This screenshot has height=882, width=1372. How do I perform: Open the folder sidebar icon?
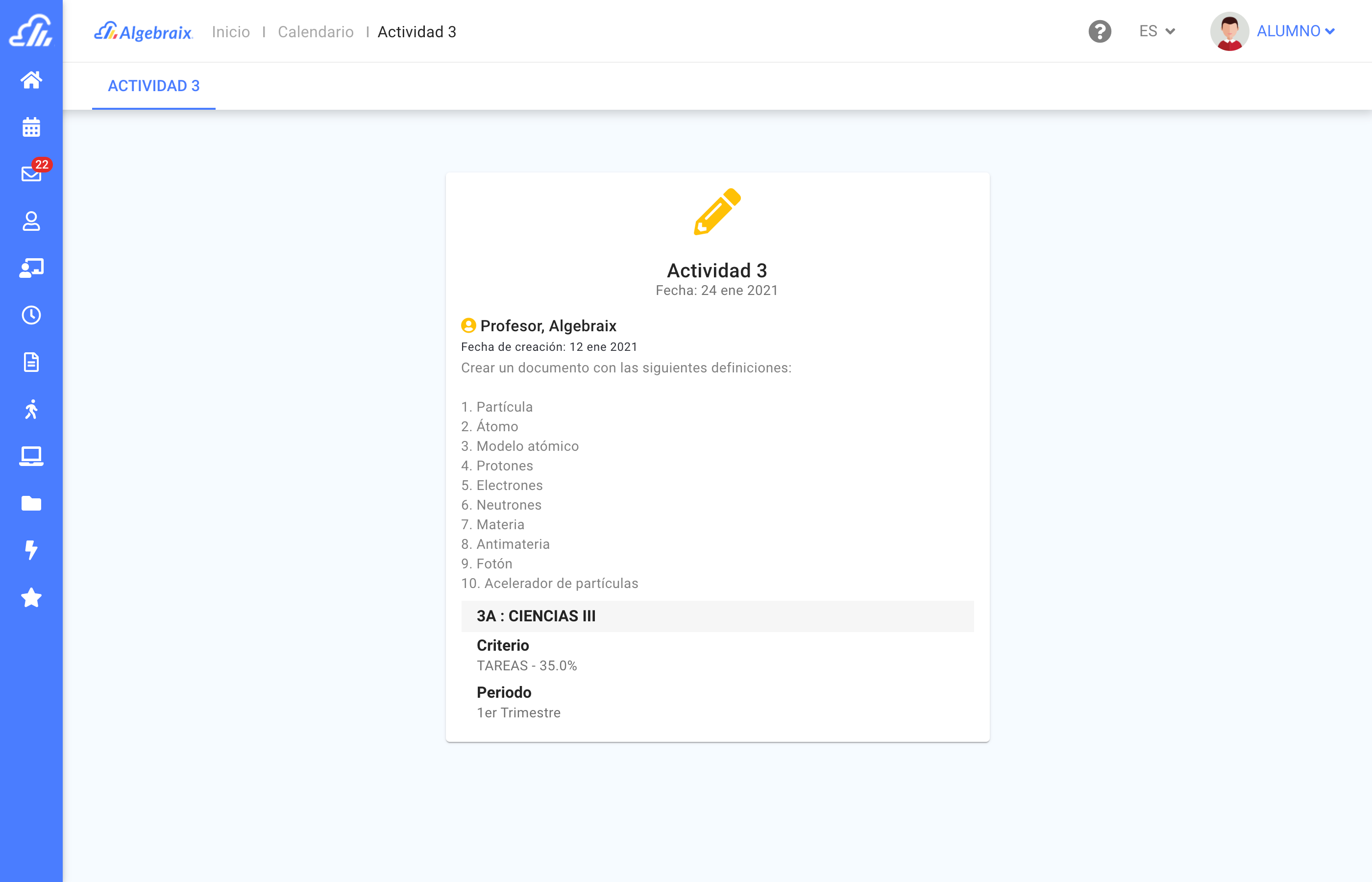(31, 503)
